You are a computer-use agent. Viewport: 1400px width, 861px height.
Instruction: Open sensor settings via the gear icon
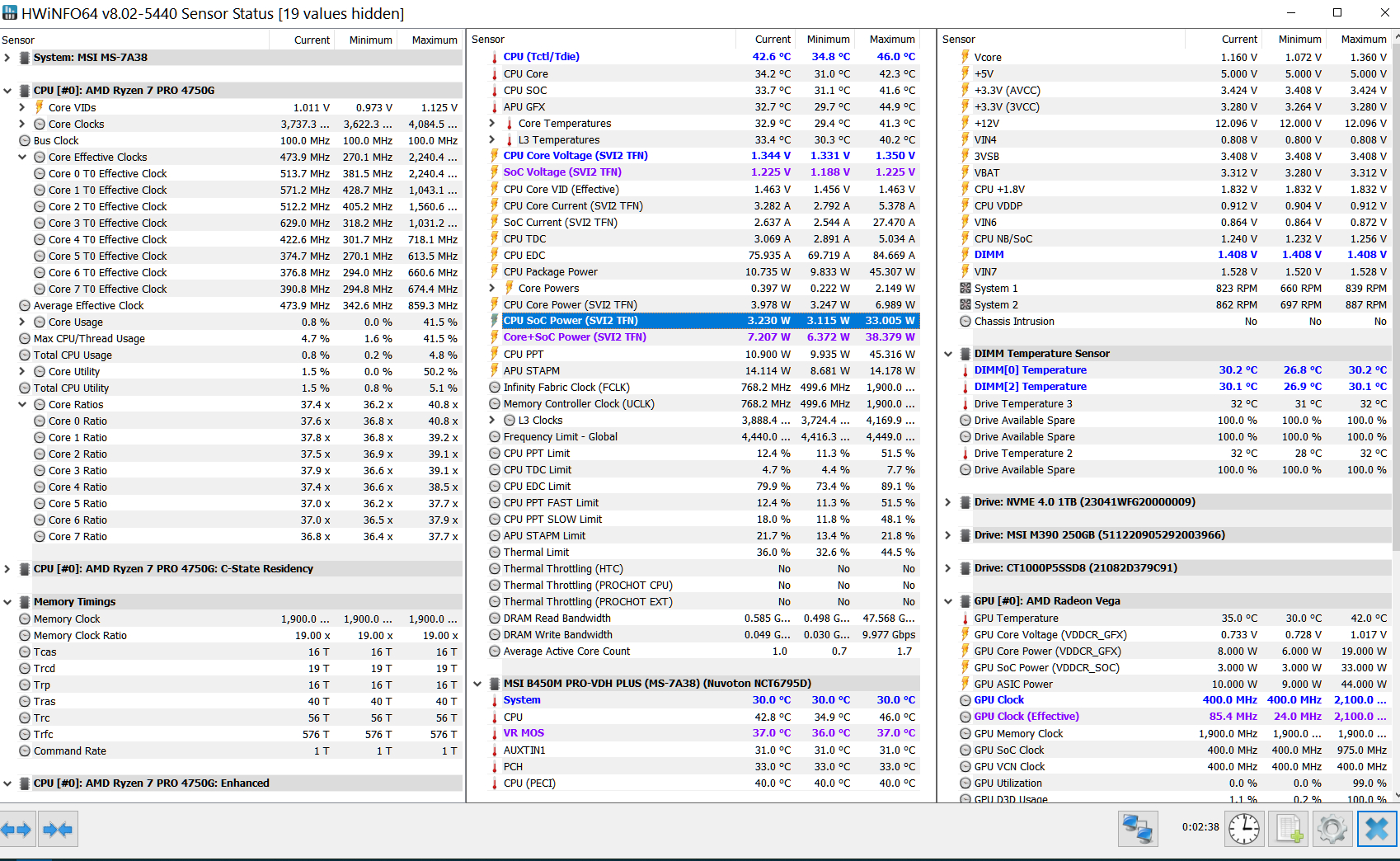coord(1332,829)
